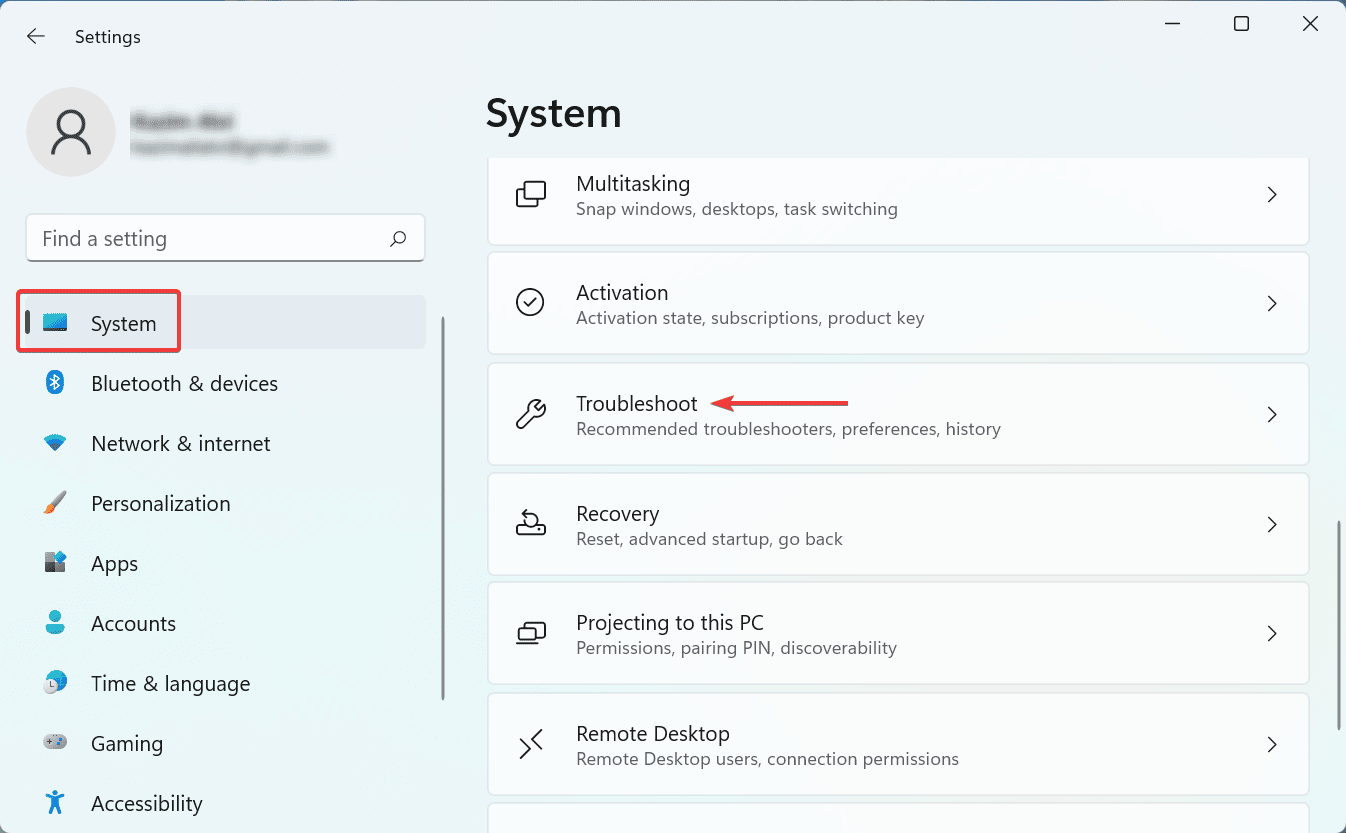Click the Gaming controller icon

pos(55,743)
